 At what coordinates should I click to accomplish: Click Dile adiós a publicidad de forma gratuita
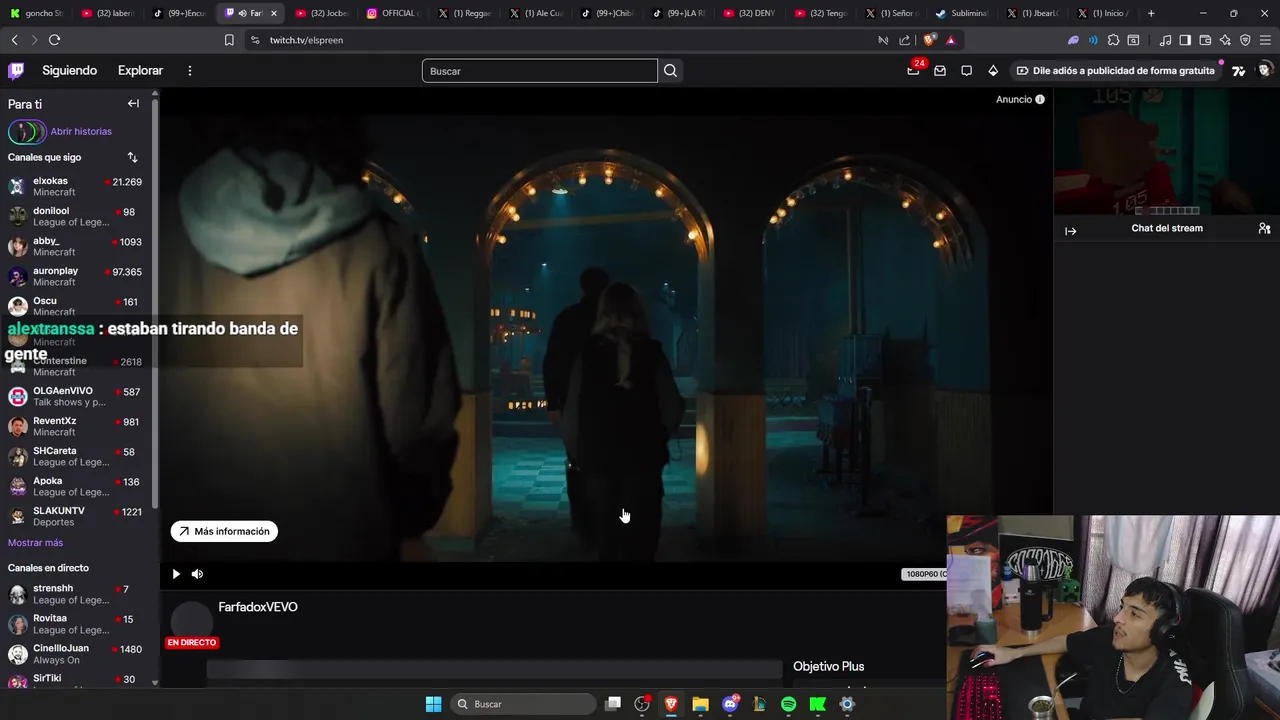pos(1115,70)
